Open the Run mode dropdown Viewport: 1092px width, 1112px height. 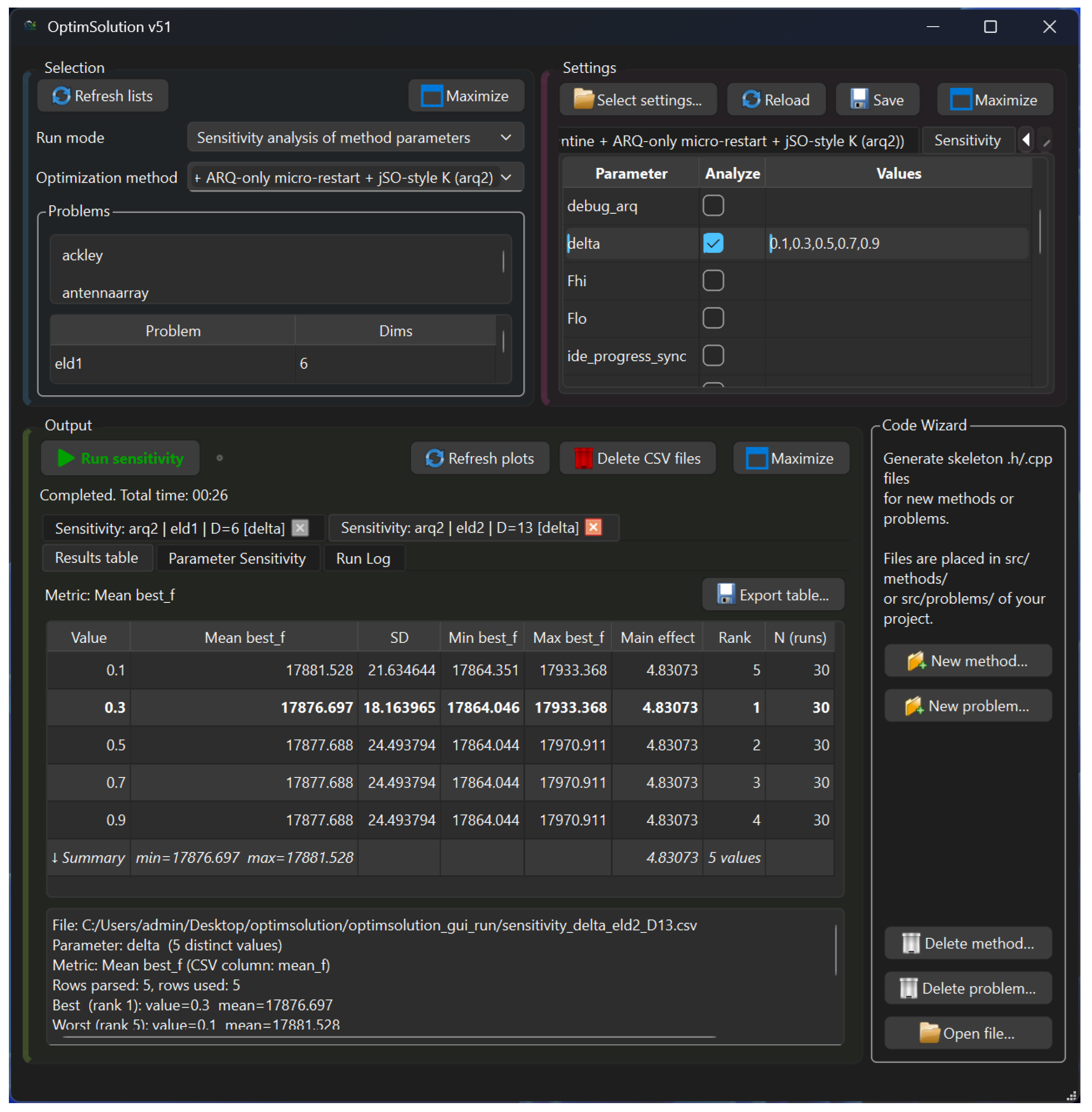point(355,138)
